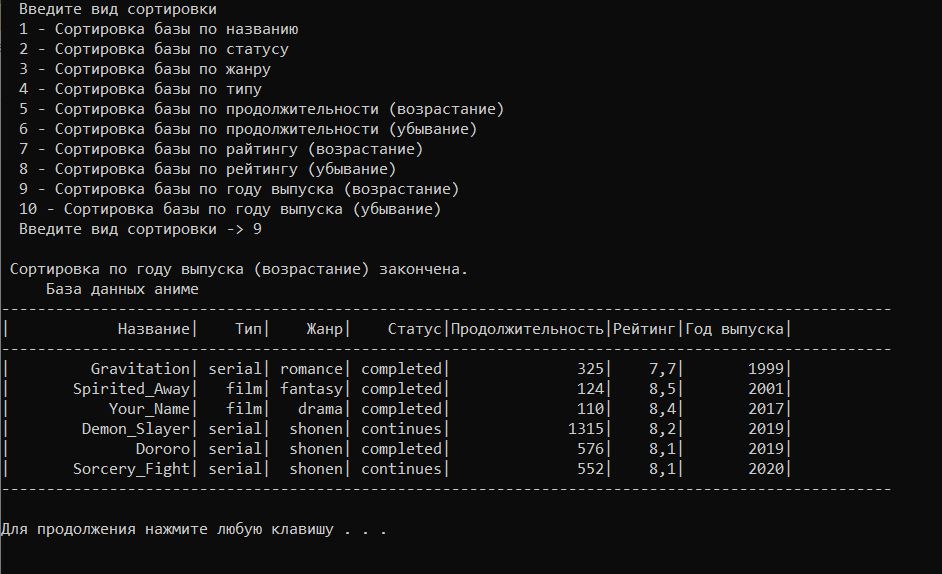The width and height of the screenshot is (942, 574).
Task: Click the Spirited_Away table entry
Action: click(131, 389)
